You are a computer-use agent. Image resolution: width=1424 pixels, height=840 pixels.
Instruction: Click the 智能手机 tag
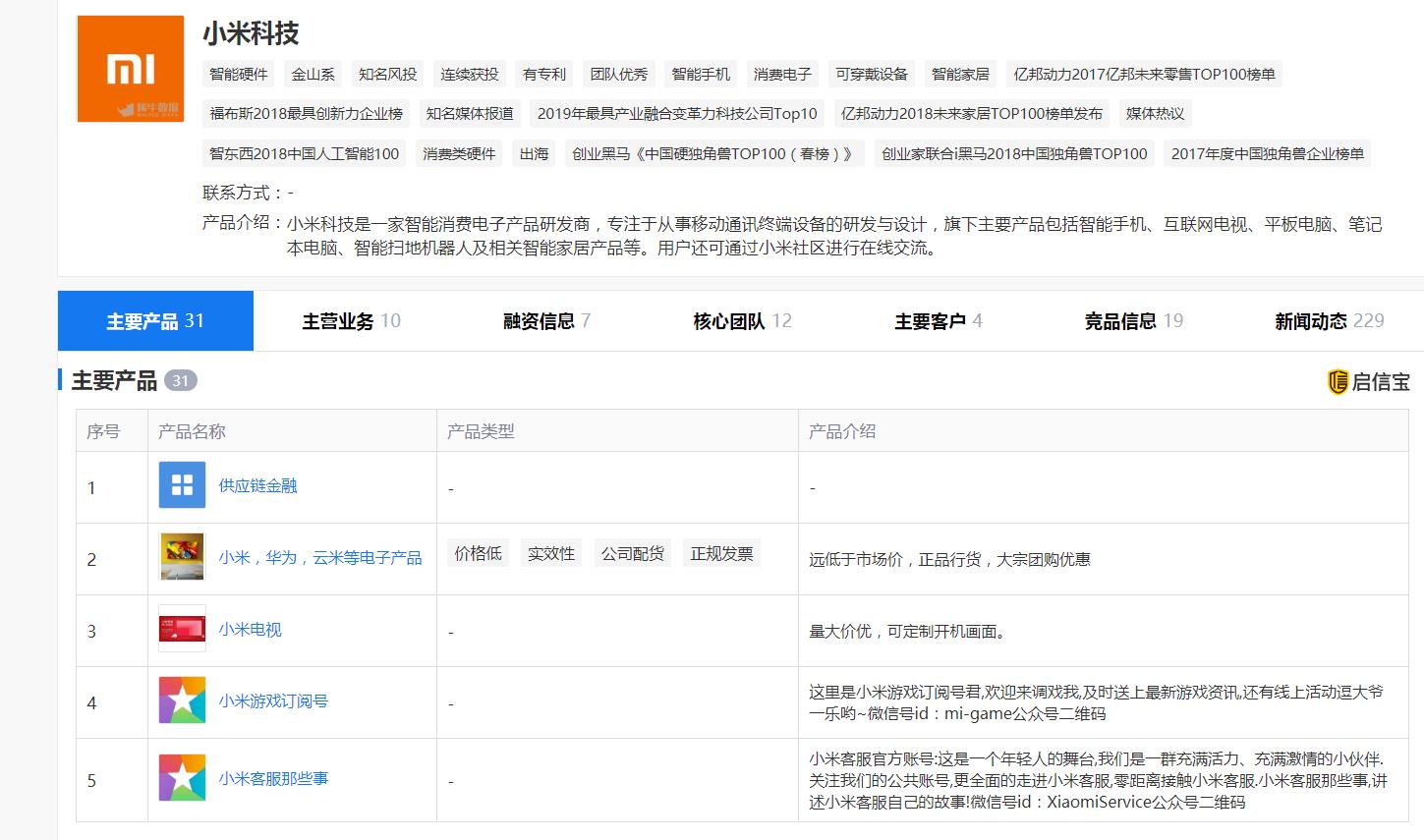point(700,74)
